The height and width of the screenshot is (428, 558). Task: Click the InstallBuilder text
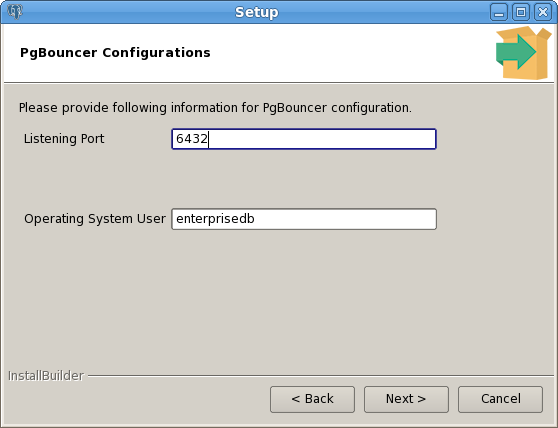pyautogui.click(x=46, y=376)
